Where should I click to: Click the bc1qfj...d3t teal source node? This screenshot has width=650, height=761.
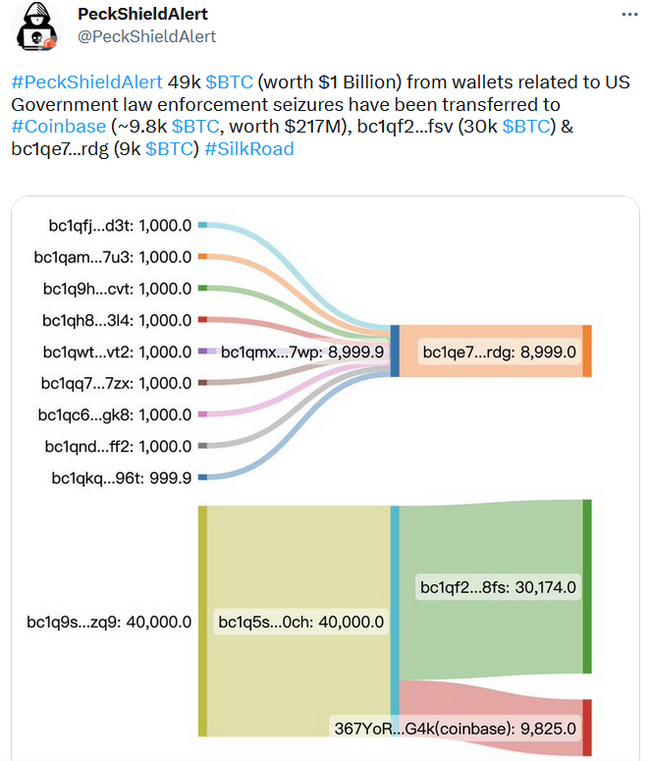pyautogui.click(x=203, y=225)
